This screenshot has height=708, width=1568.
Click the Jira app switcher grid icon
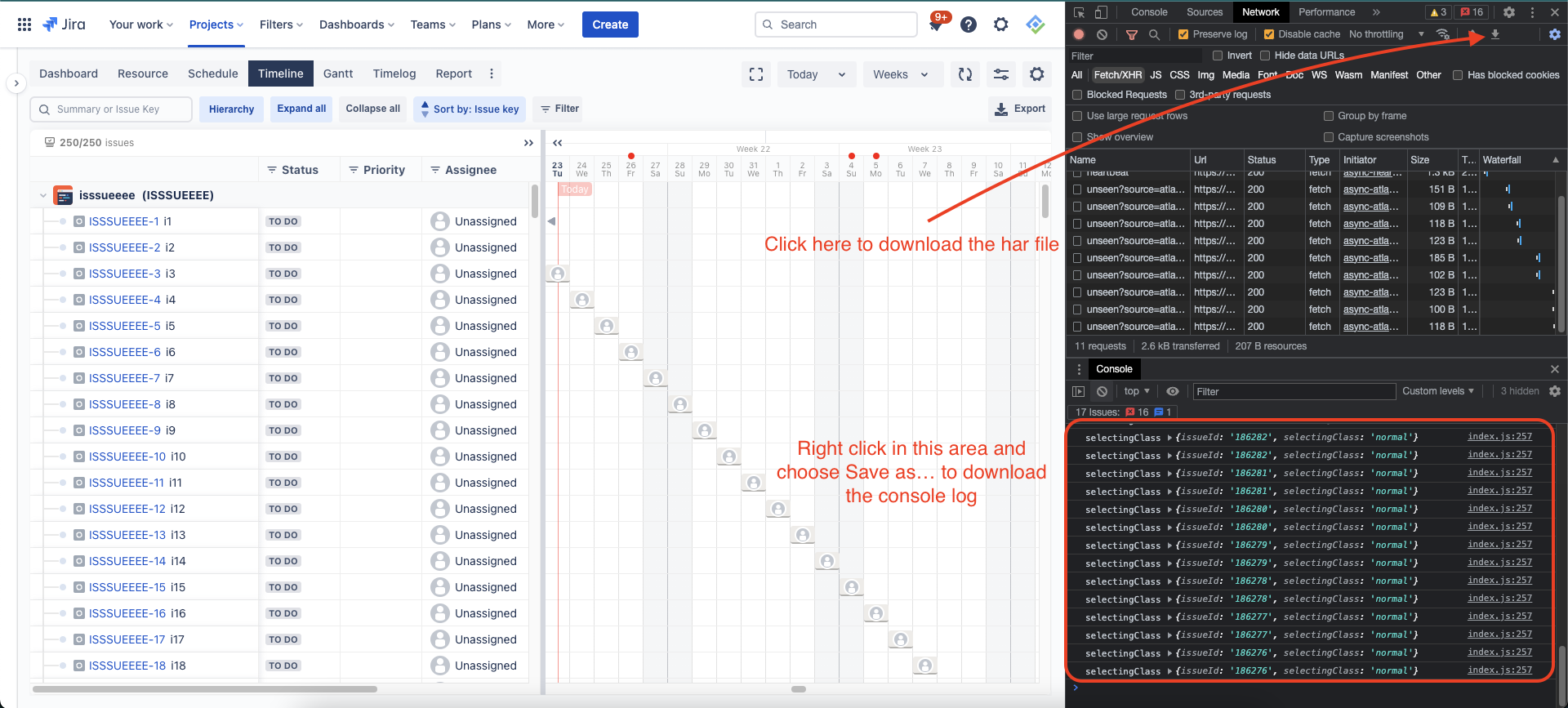24,24
